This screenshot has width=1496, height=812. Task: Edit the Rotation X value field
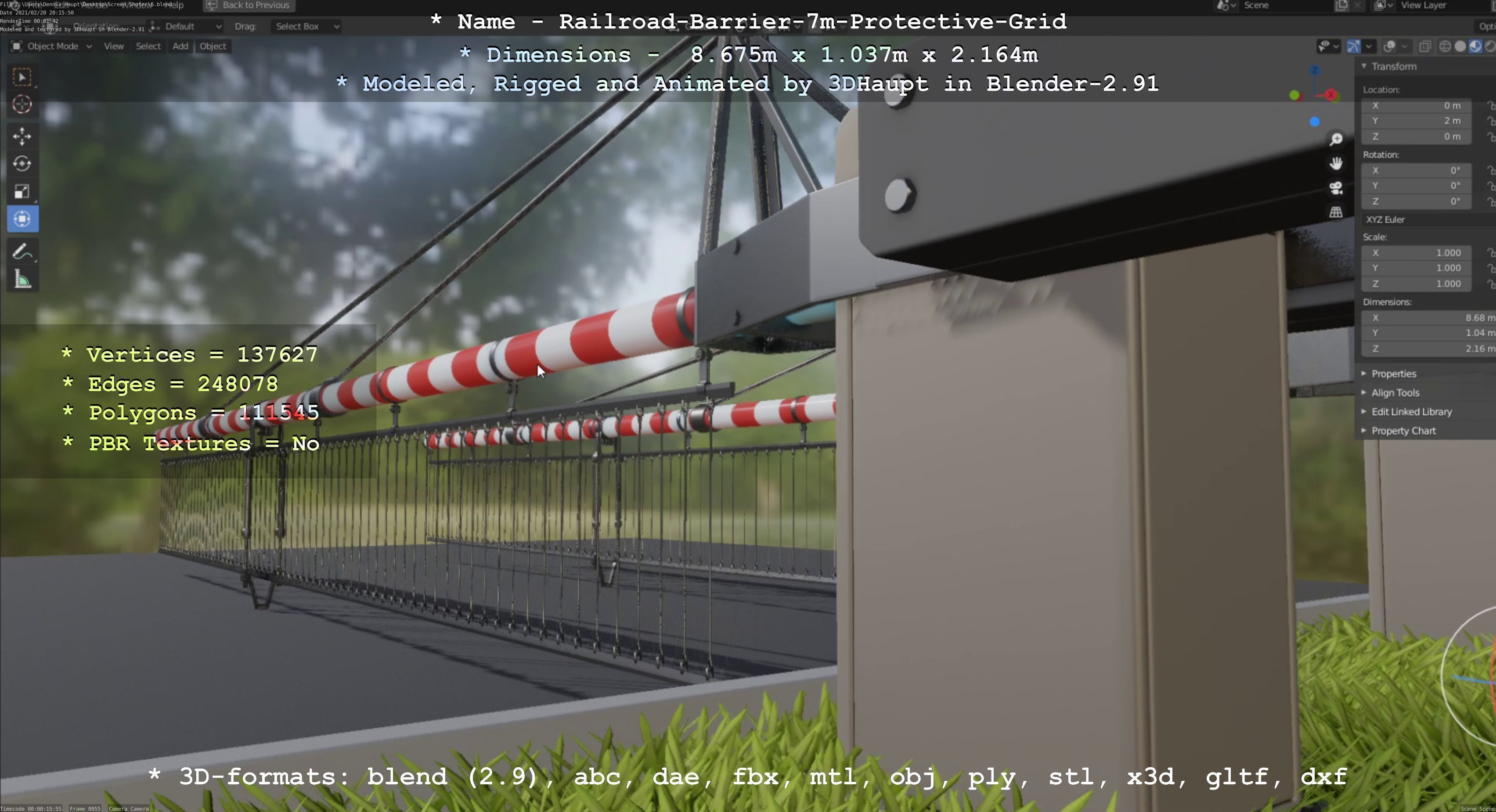coord(1417,171)
